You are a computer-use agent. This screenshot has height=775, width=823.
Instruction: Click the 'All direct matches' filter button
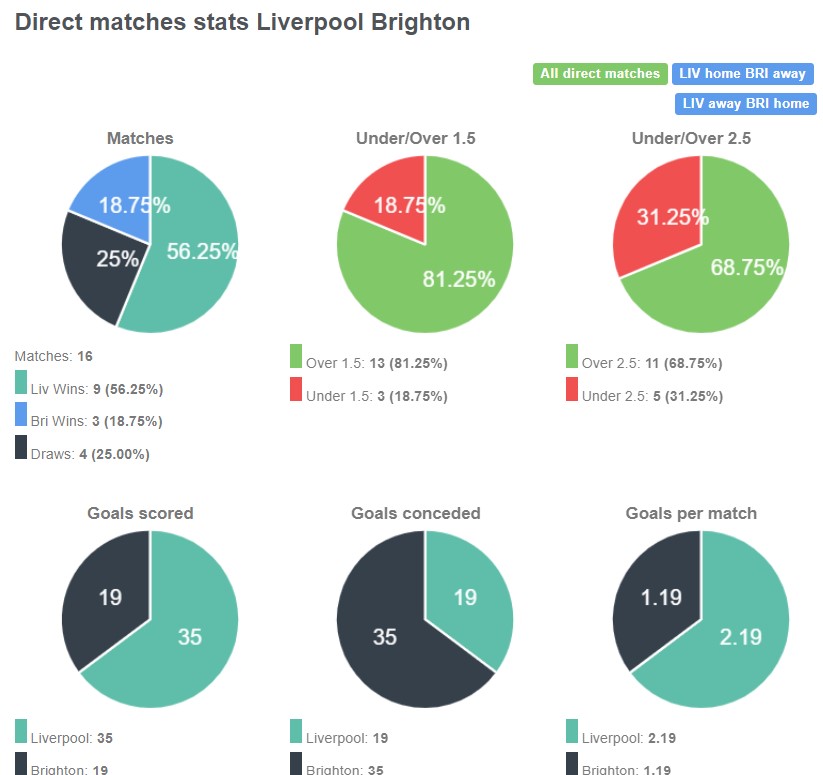tap(600, 73)
